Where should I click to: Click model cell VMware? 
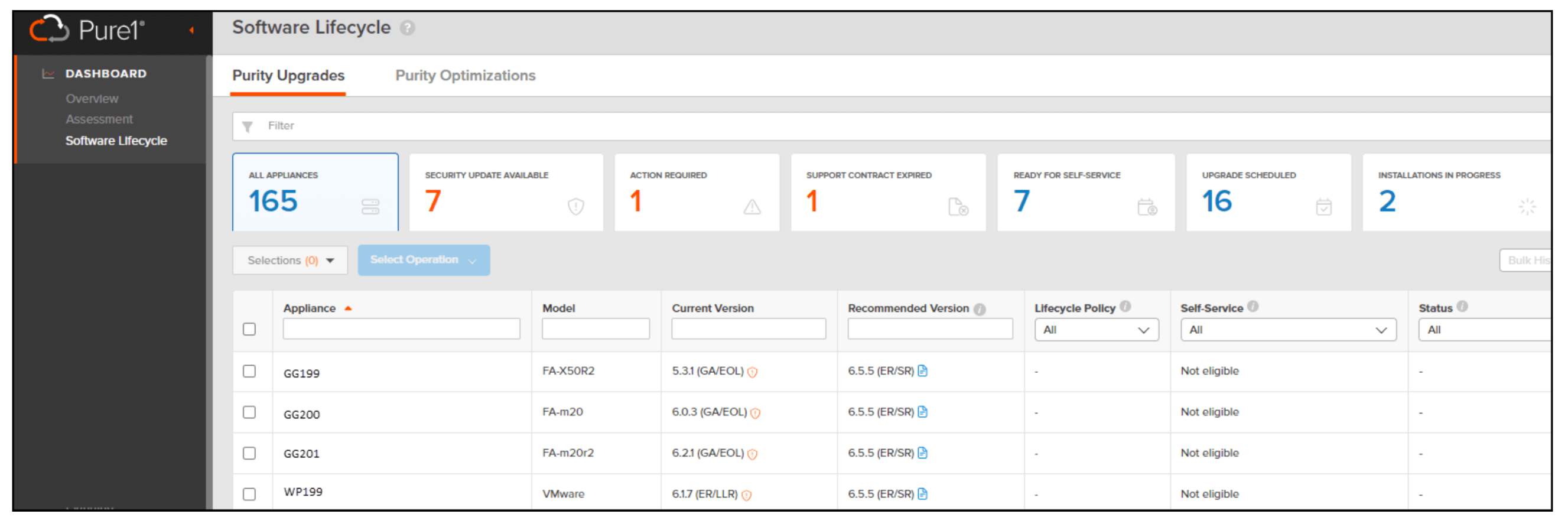(563, 494)
